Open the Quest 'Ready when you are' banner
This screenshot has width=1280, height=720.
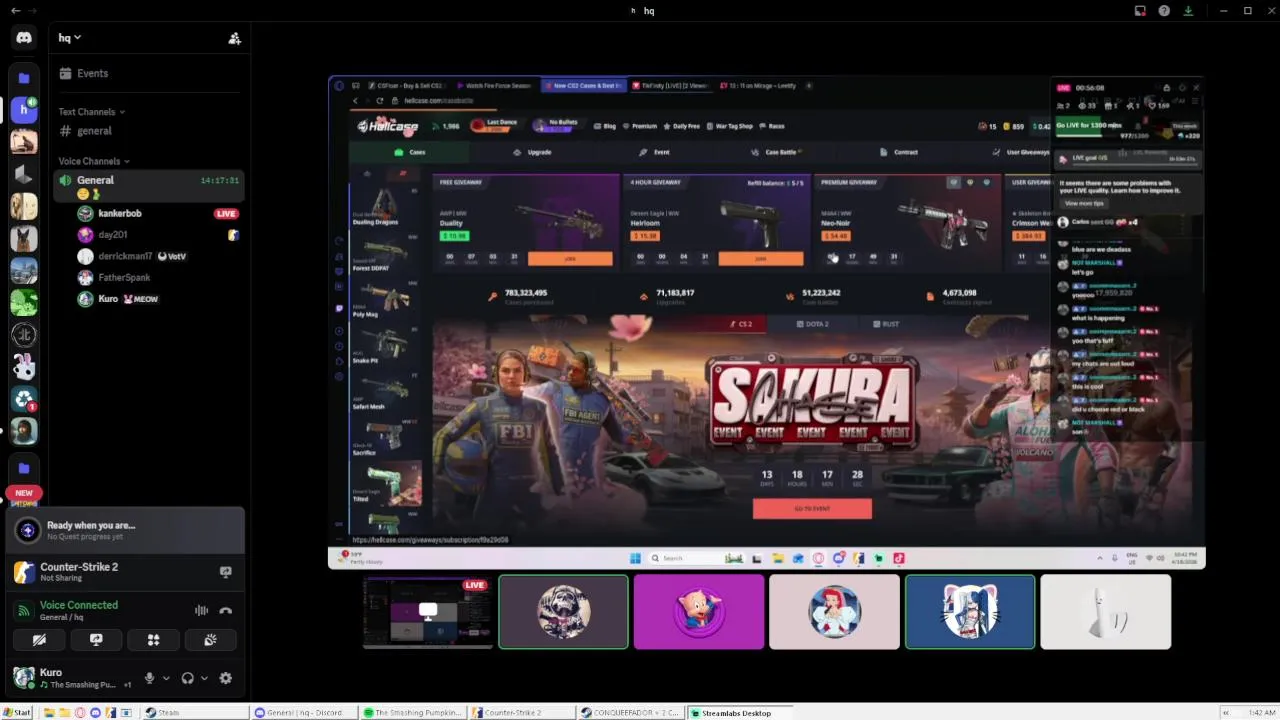(x=125, y=530)
